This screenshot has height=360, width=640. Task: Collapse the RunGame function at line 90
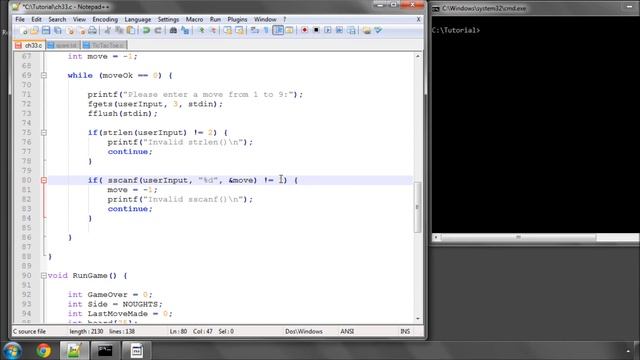[x=44, y=276]
